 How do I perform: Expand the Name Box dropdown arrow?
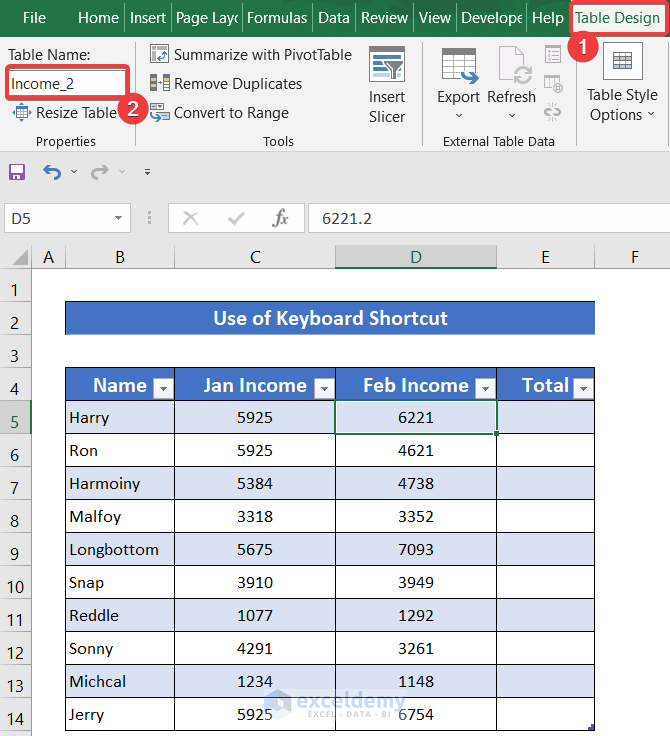(x=119, y=218)
